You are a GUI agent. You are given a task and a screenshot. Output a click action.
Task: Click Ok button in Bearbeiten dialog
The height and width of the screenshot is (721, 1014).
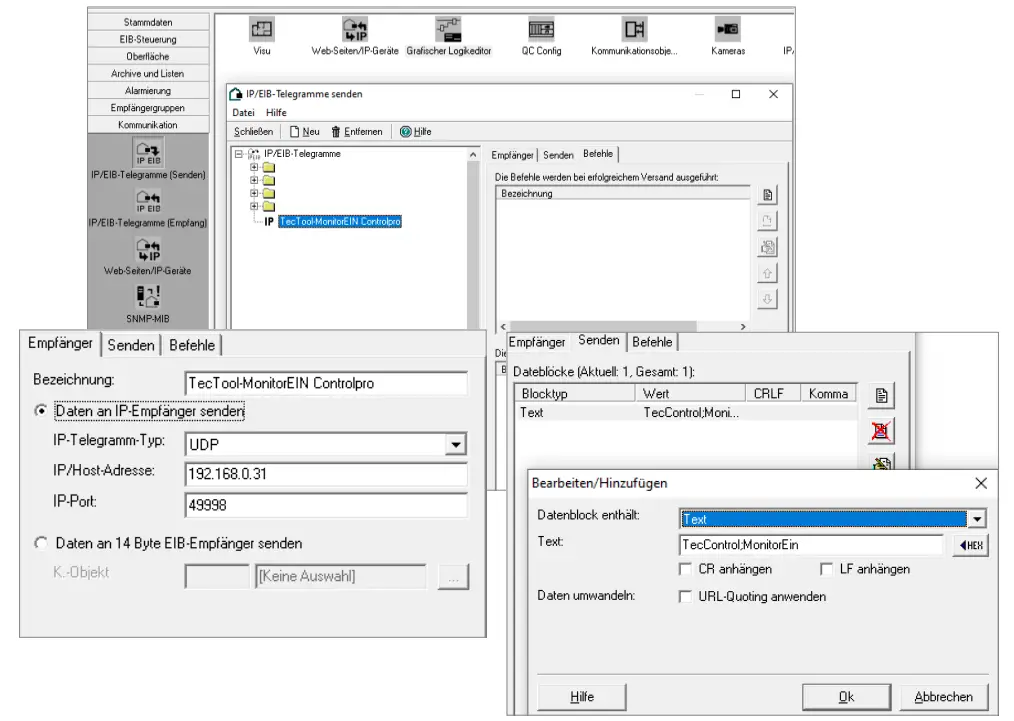pos(846,697)
